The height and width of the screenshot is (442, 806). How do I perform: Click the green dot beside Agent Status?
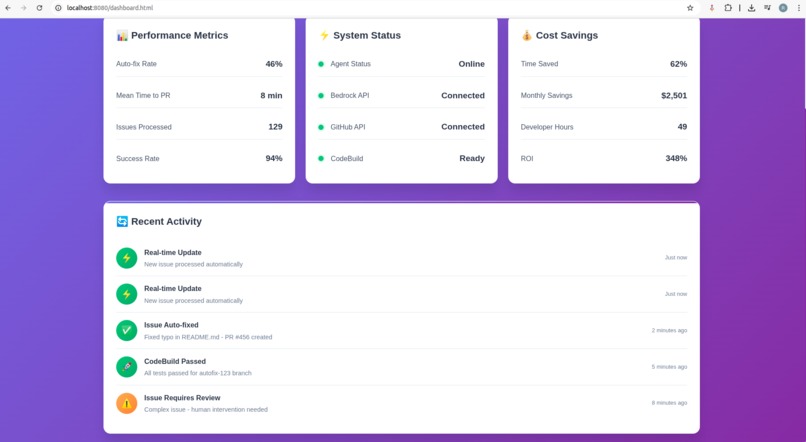[x=321, y=64]
